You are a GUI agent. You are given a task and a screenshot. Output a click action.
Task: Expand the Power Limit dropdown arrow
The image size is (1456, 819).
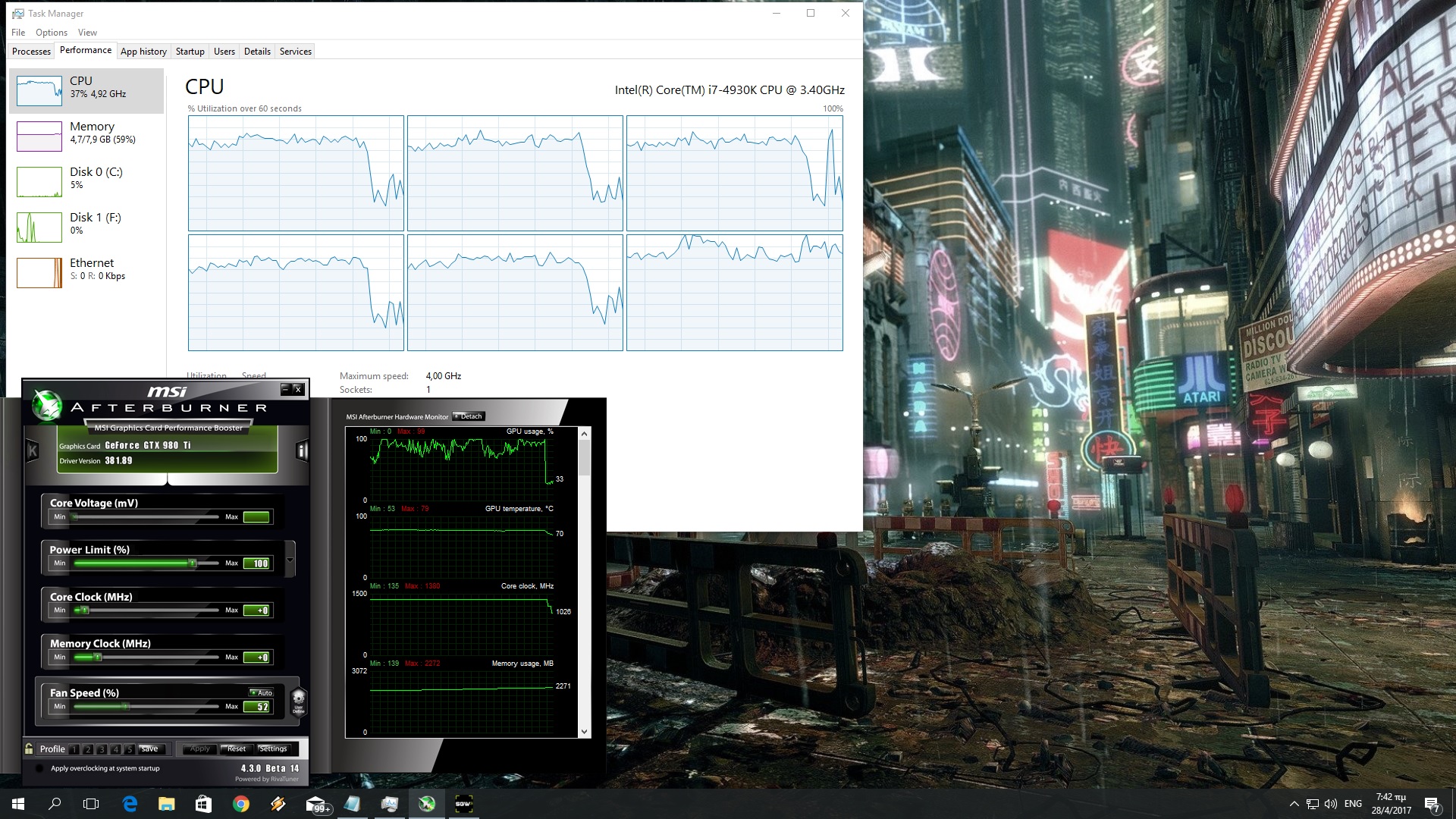click(290, 560)
